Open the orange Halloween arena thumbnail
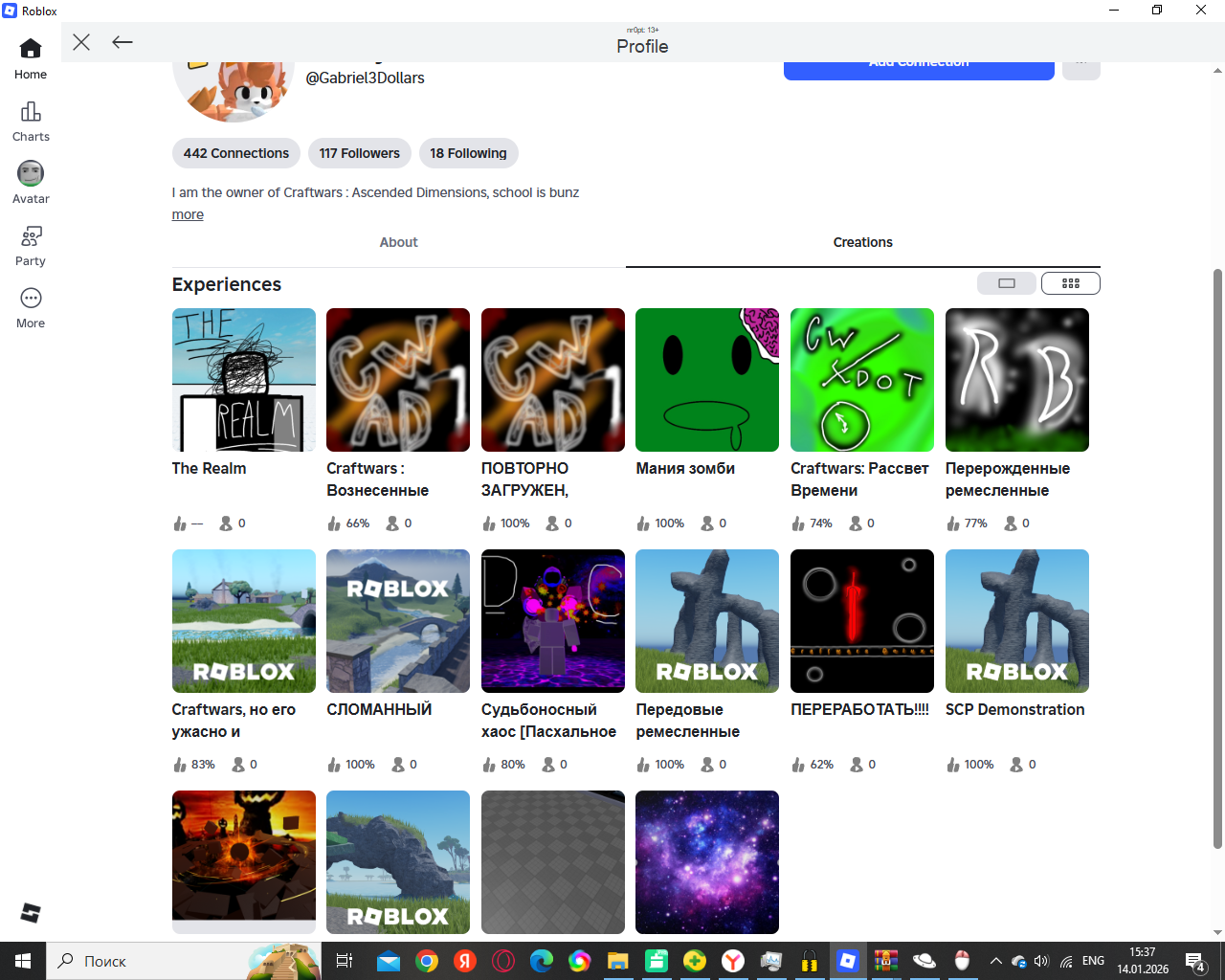The width and height of the screenshot is (1225, 980). click(x=244, y=862)
